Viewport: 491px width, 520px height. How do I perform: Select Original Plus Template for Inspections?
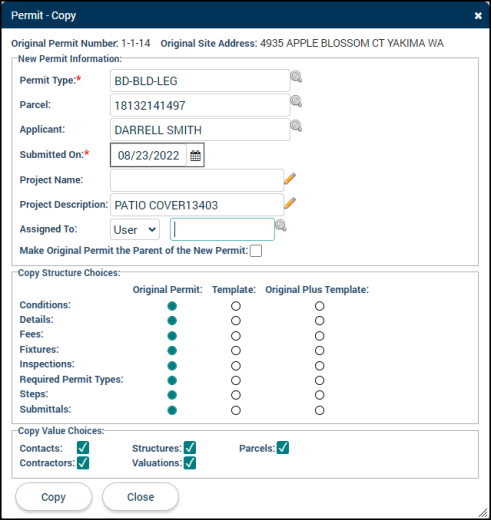[x=319, y=366]
